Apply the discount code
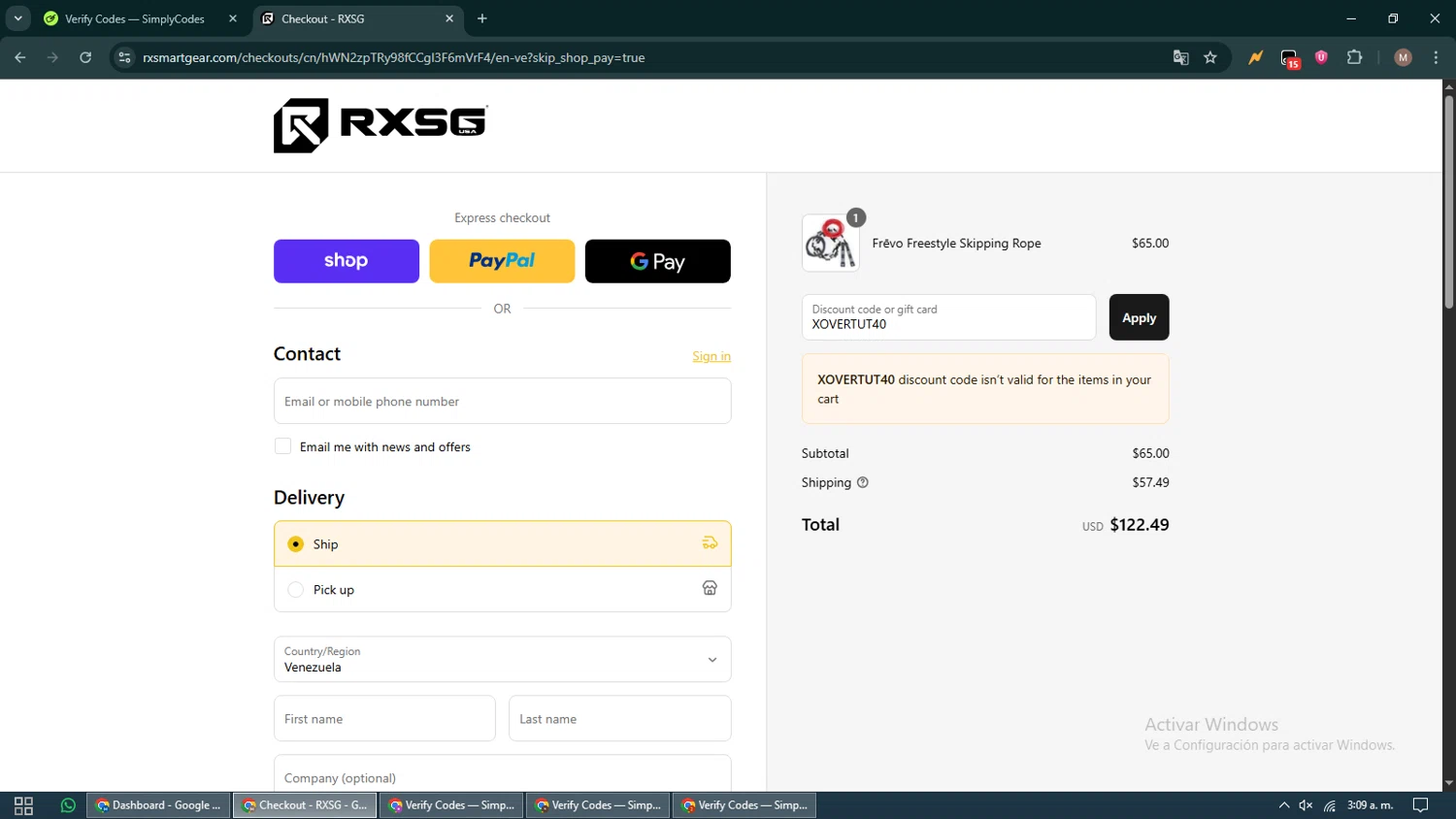Screen dimensions: 1456x819 (x=1139, y=317)
